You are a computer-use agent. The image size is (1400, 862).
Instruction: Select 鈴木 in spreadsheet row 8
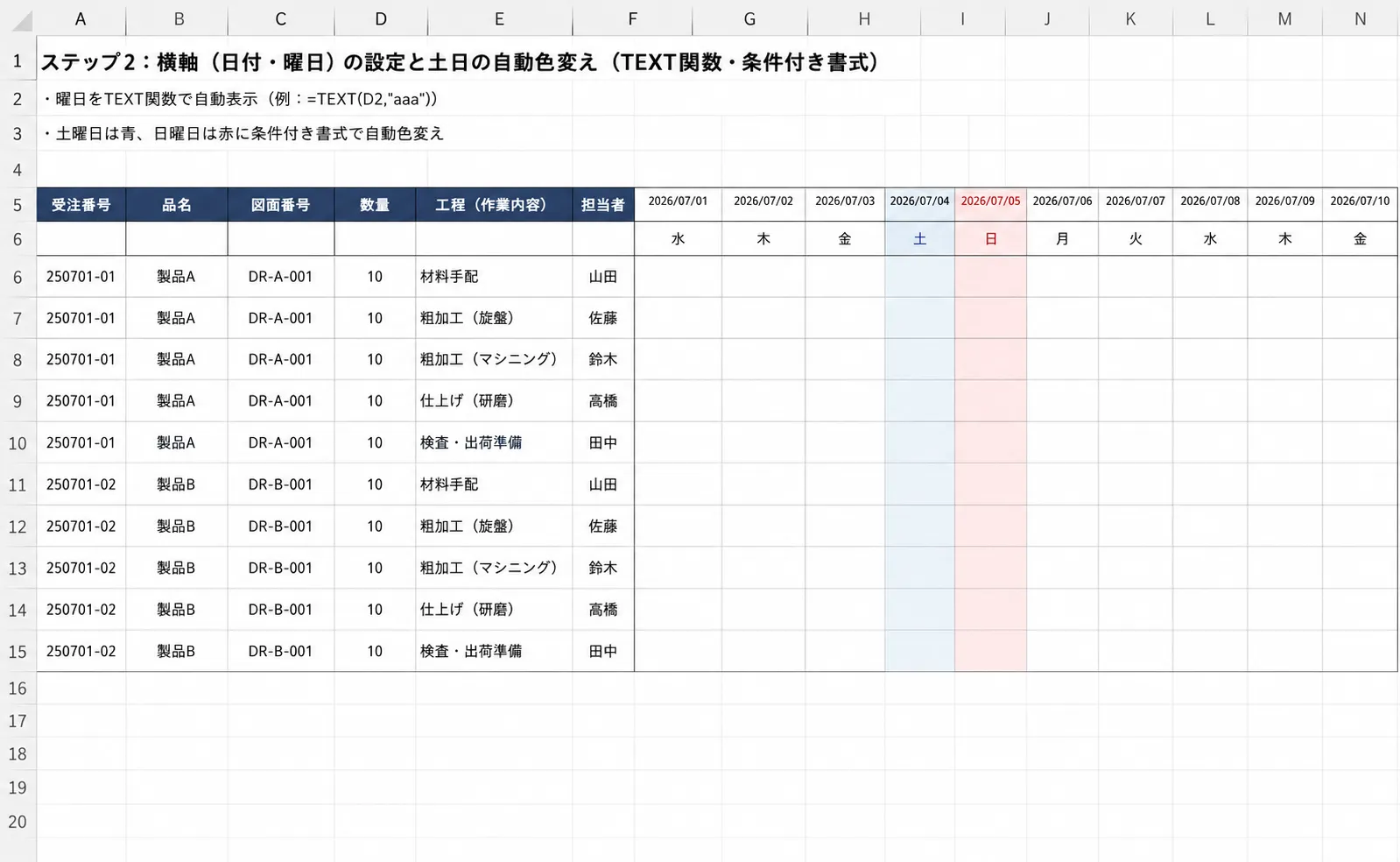603,359
